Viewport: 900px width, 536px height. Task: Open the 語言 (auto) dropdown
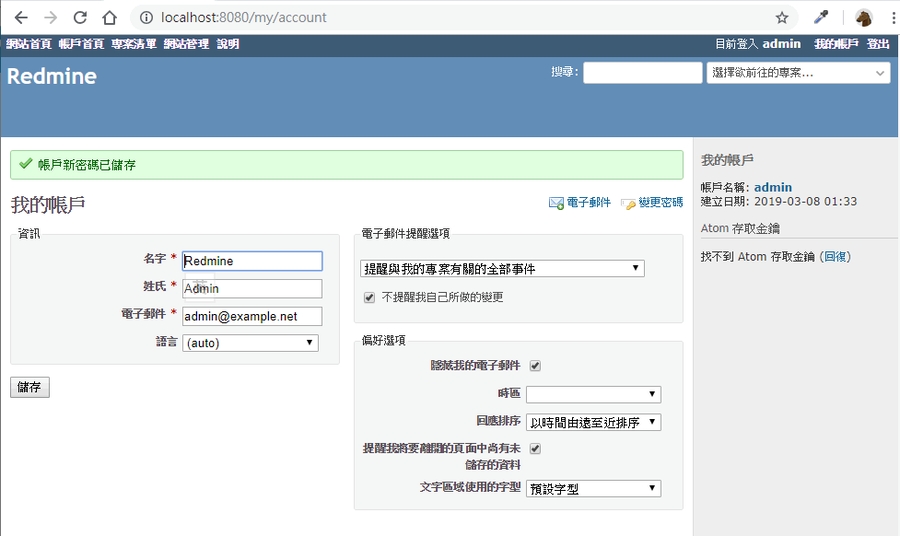coord(250,343)
